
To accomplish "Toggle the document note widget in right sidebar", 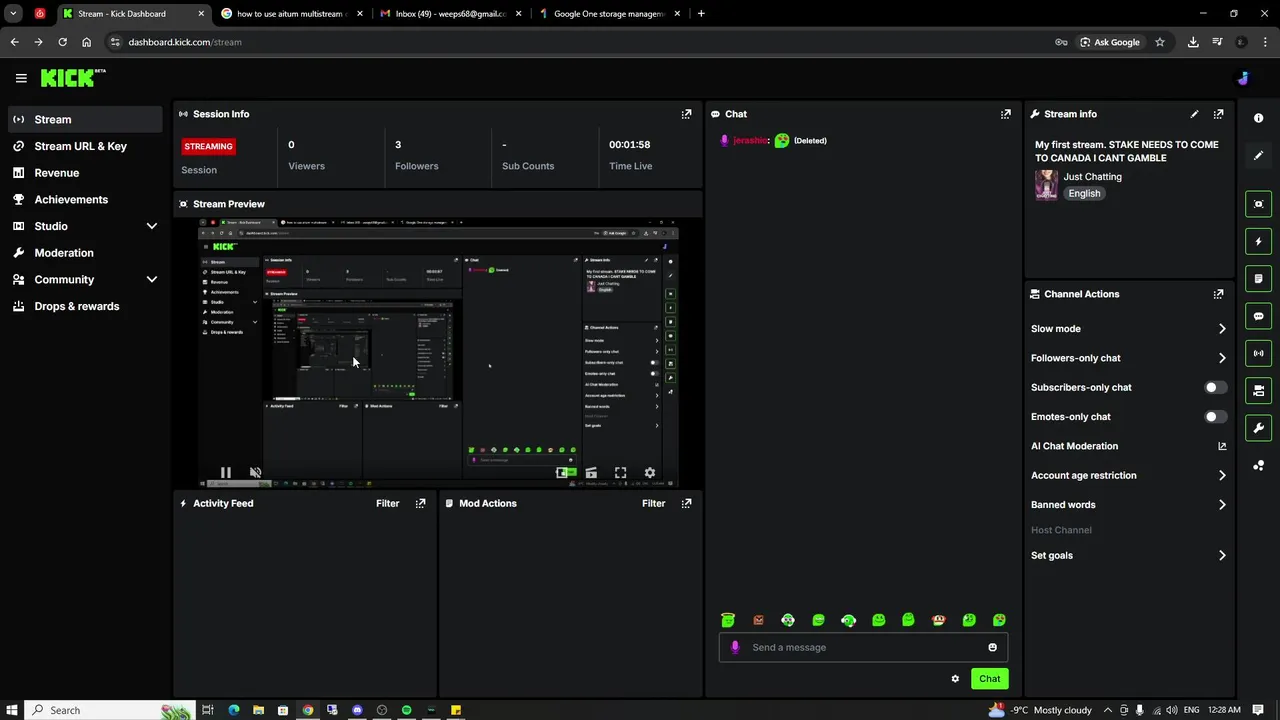I will pyautogui.click(x=1259, y=279).
